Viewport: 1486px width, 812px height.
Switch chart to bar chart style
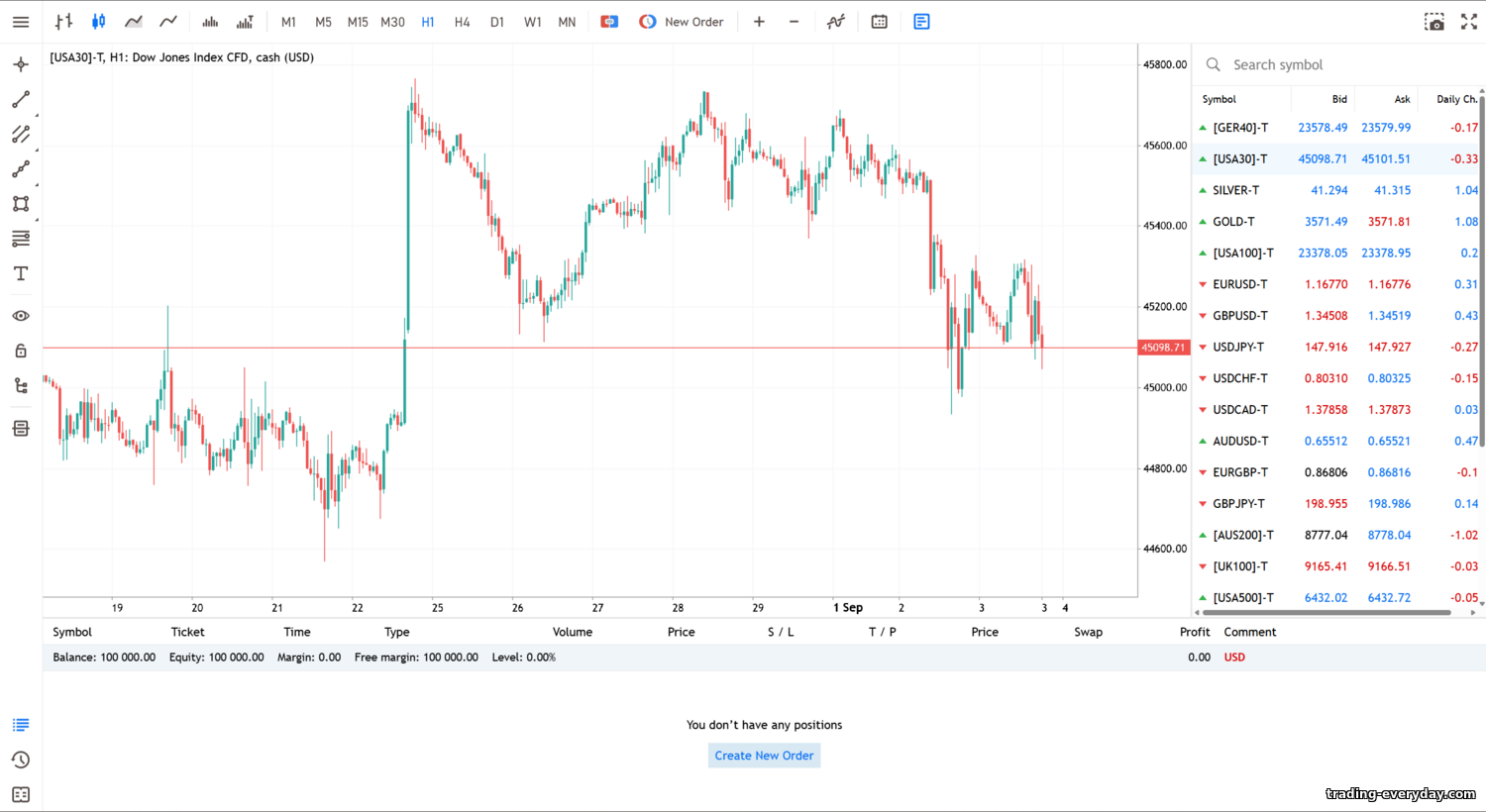64,22
